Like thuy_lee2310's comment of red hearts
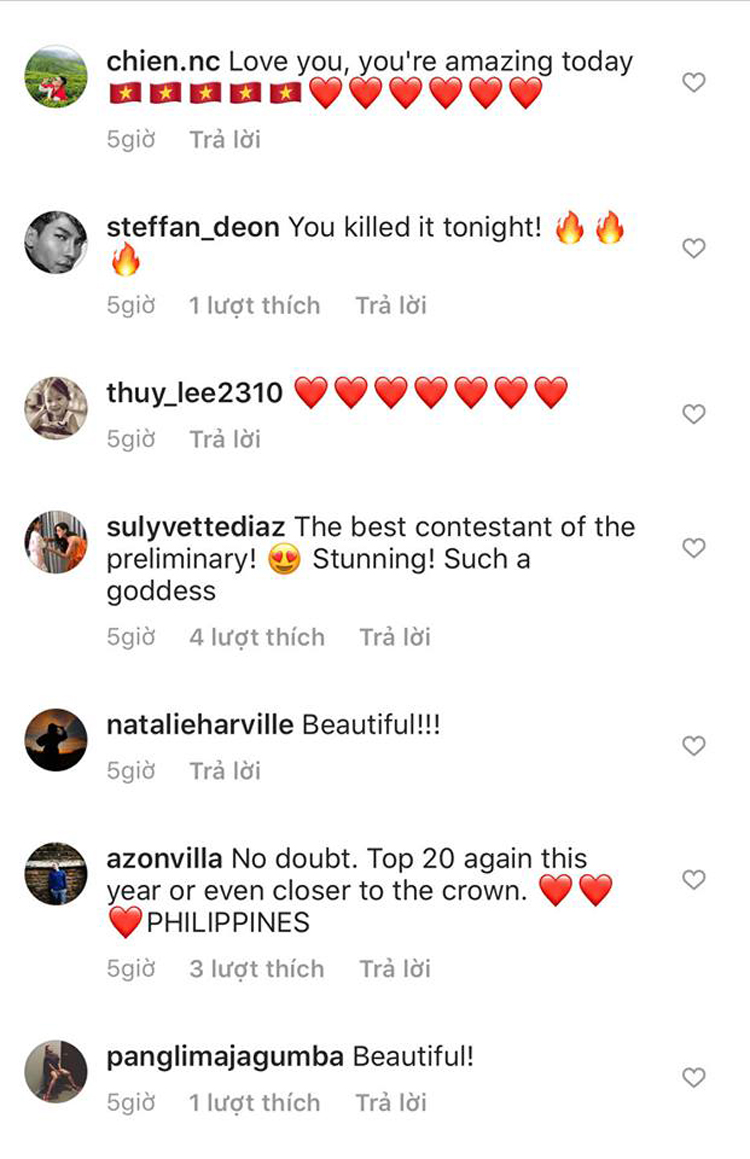 click(694, 414)
